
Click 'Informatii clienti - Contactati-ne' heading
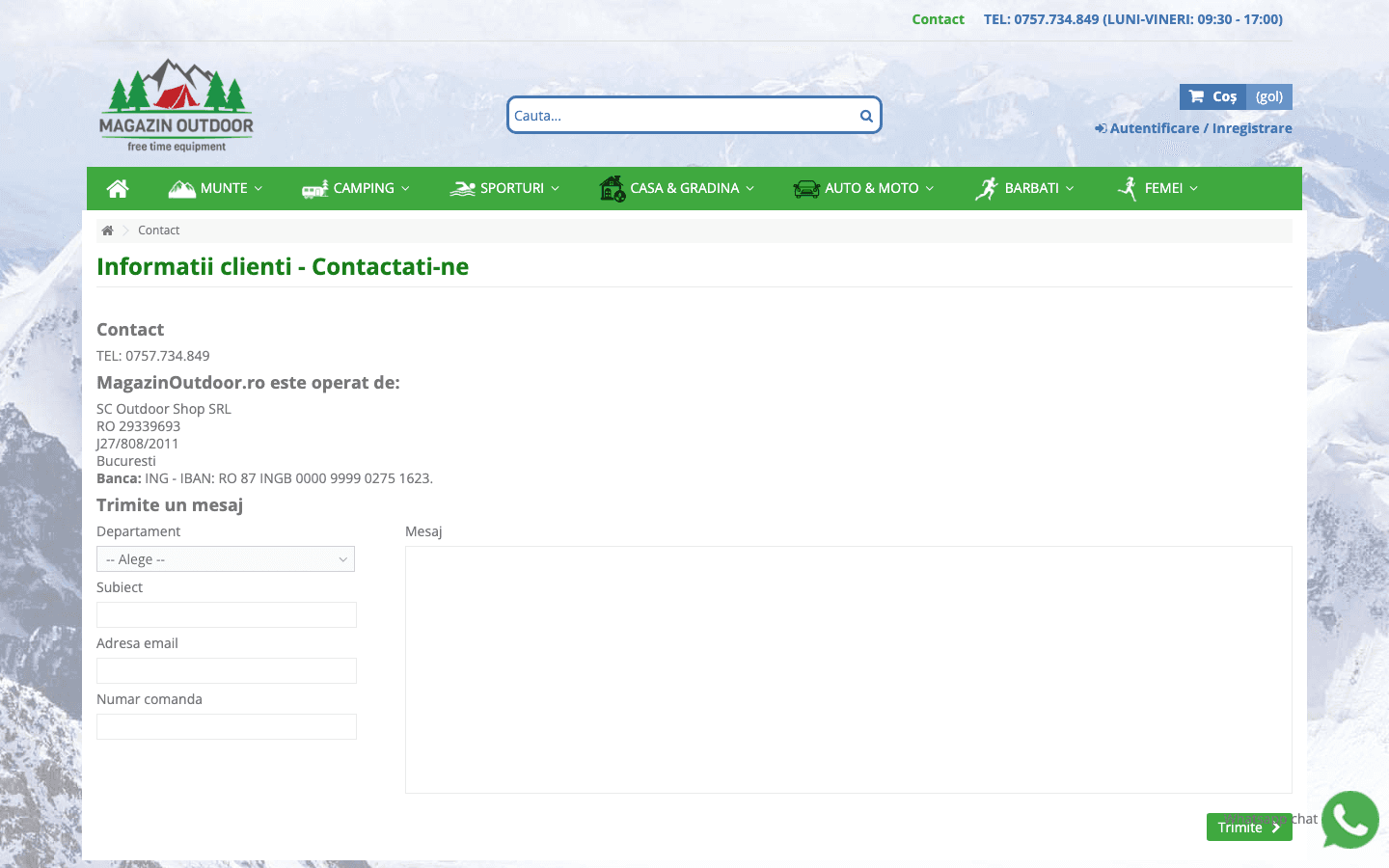coord(283,267)
